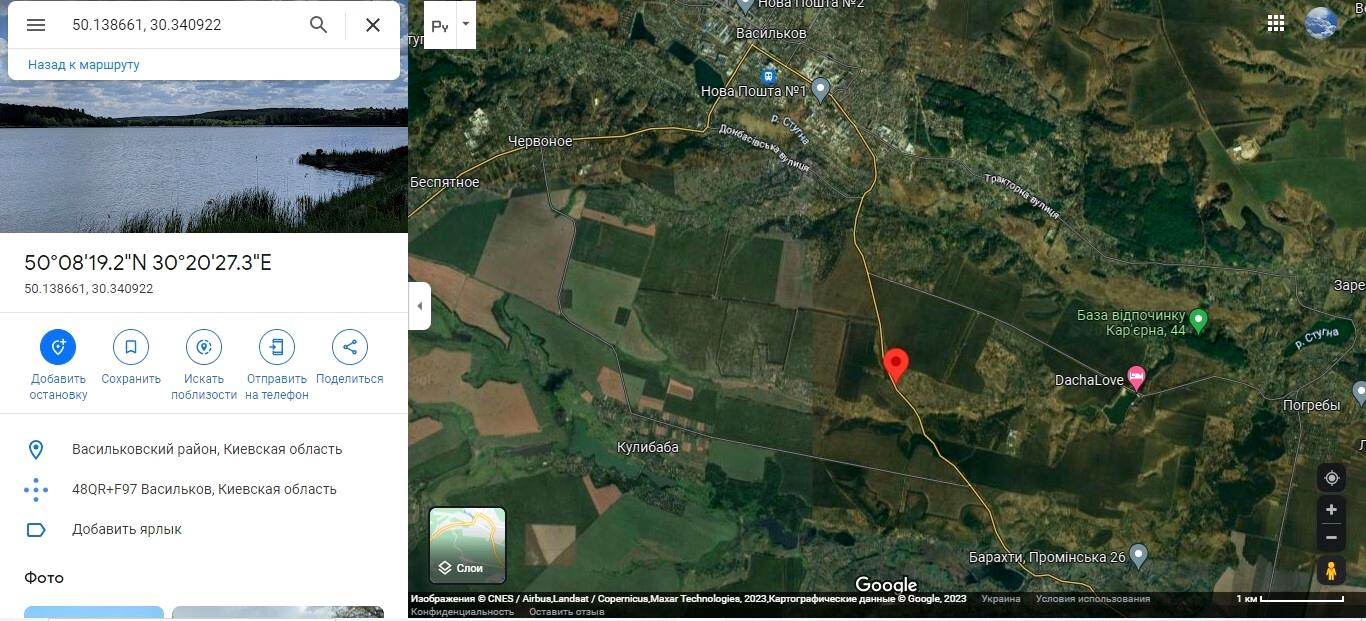Viewport: 1366px width, 621px height.
Task: Toggle map layers via Слои thumbnail
Action: tap(468, 545)
